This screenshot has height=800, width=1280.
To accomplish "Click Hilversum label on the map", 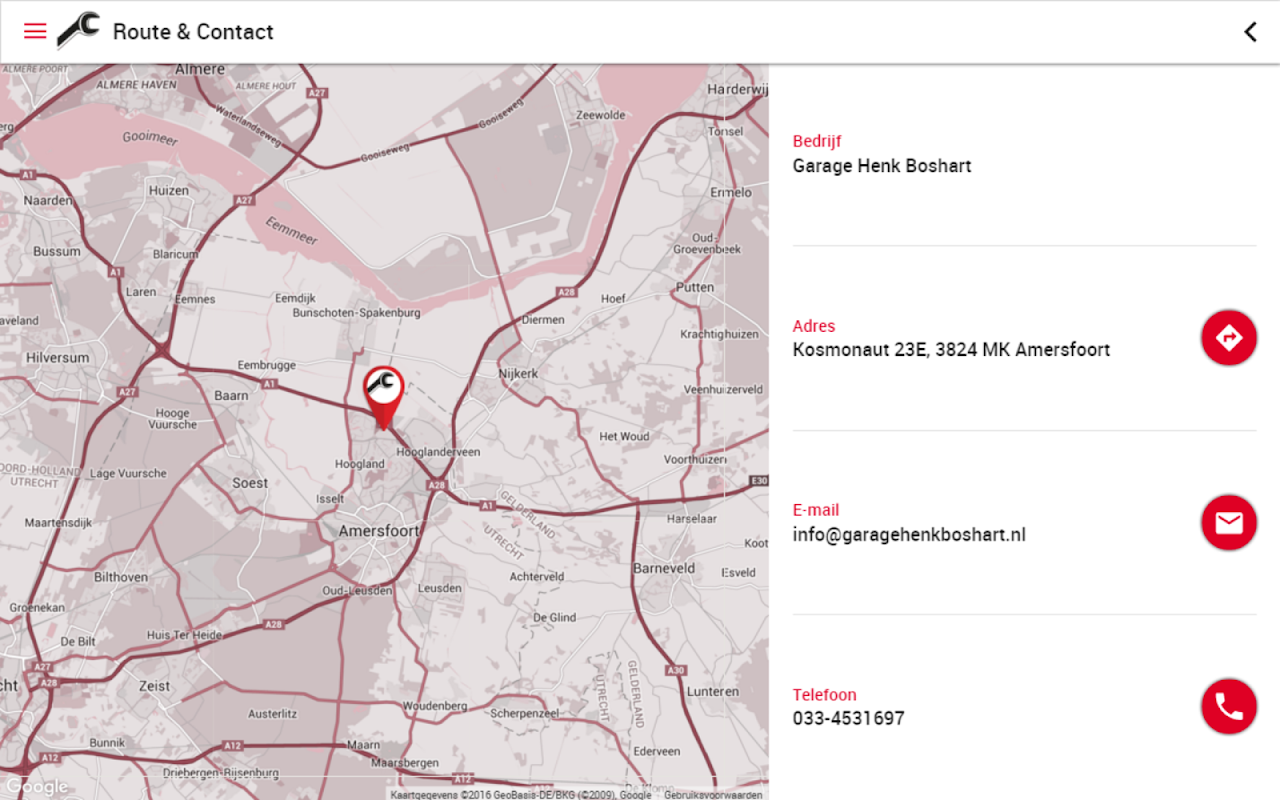I will (58, 357).
